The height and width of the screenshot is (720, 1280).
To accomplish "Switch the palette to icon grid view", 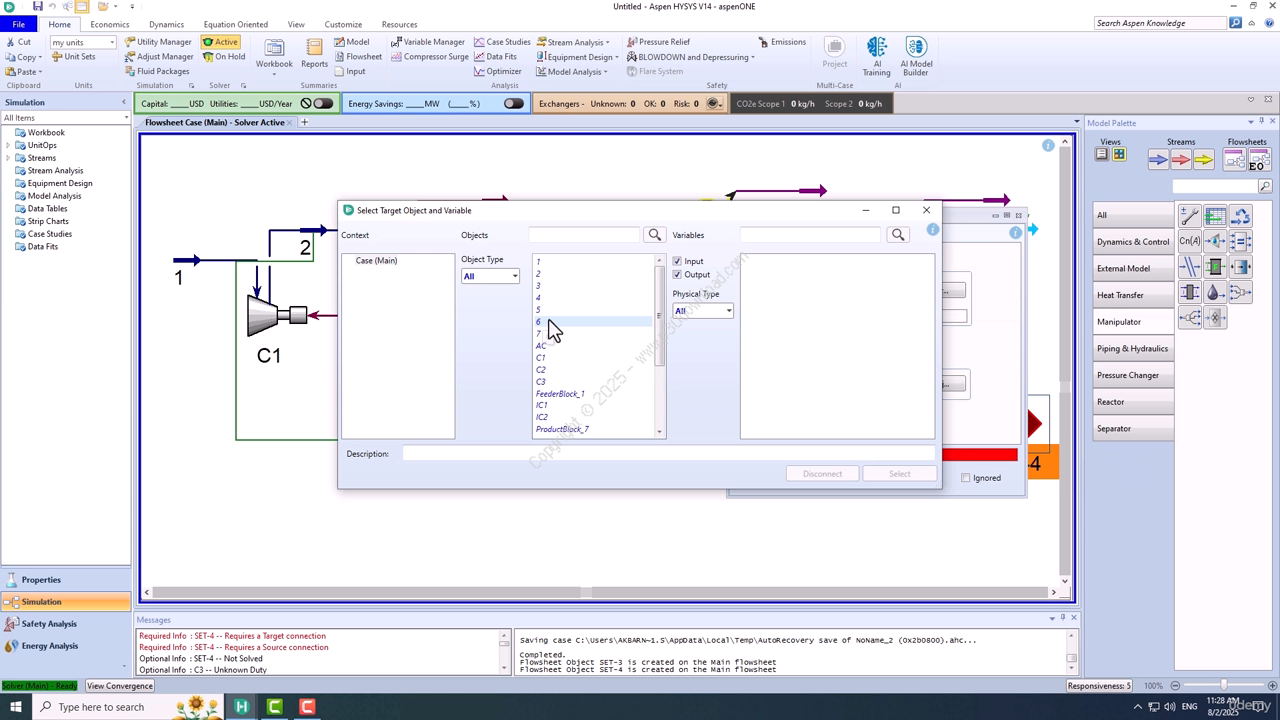I will [1119, 154].
